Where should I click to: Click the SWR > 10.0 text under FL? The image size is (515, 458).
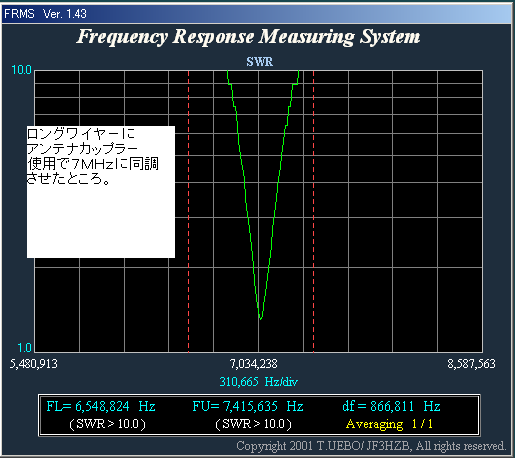click(x=107, y=424)
